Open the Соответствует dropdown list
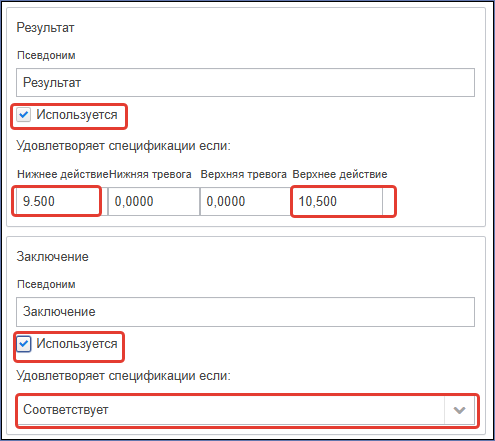The image size is (495, 441). [245, 410]
